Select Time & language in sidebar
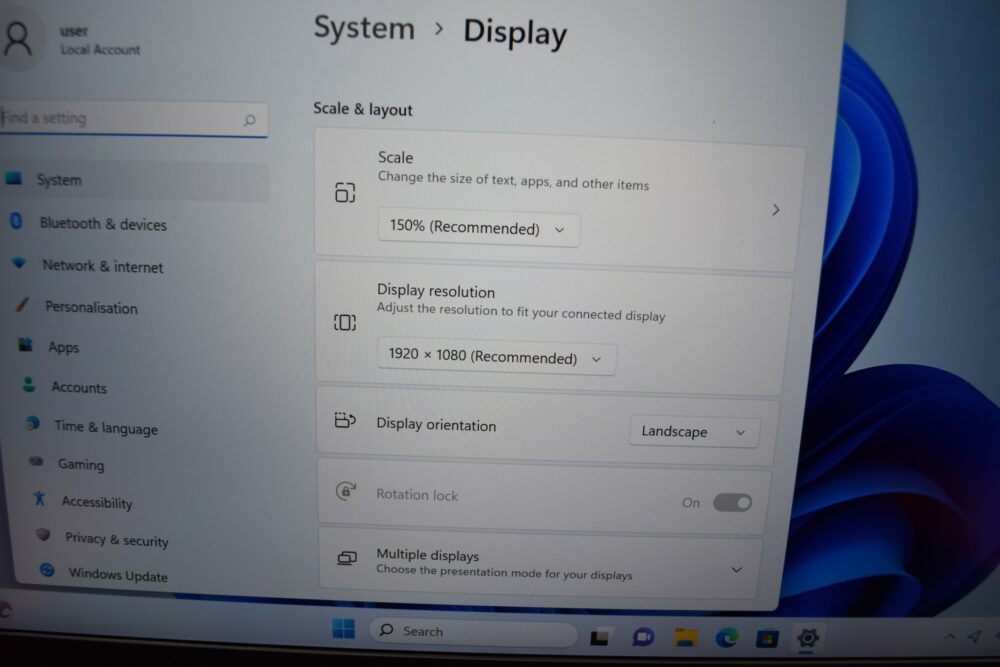Screen dimensions: 1000x667 point(106,427)
